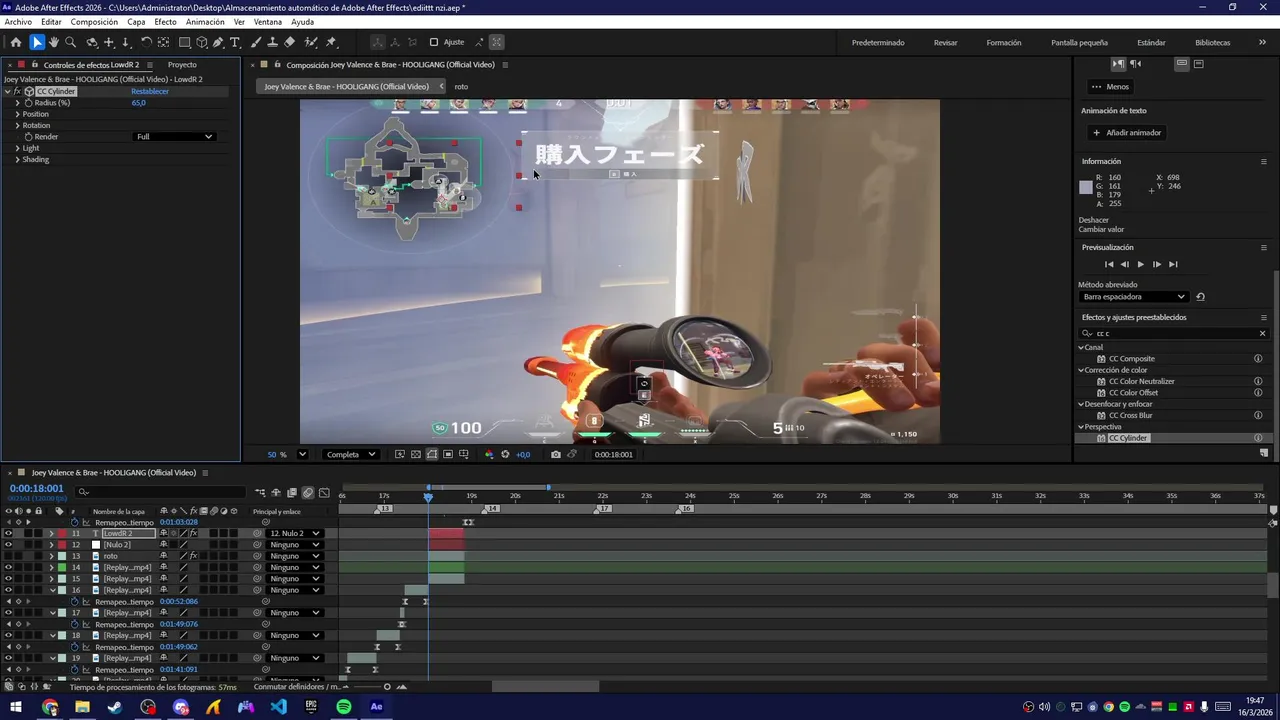Toggle the Ajuste snapping checkbox
The image size is (1280, 720).
coord(434,42)
